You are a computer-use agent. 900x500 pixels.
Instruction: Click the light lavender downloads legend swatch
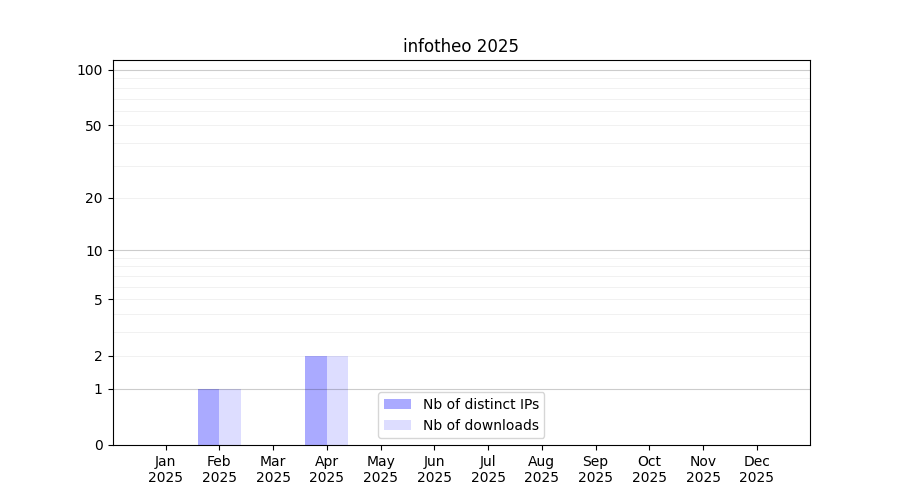397,425
